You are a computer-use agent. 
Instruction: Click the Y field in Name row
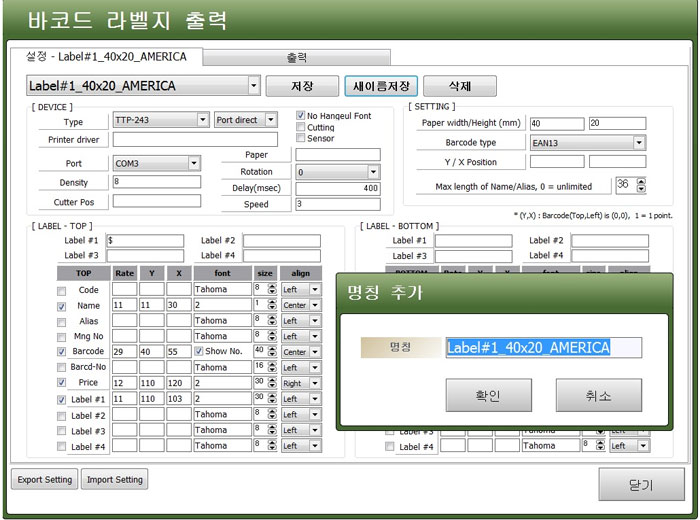pos(152,305)
